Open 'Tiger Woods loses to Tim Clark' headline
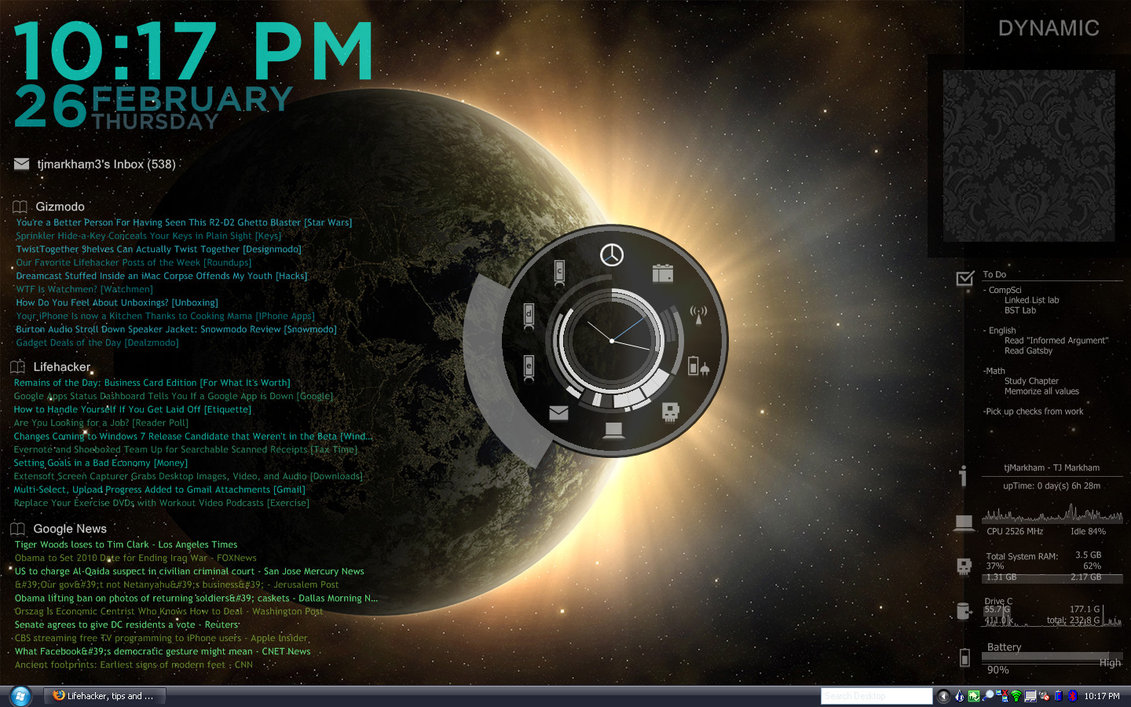1131x707 pixels. coord(125,545)
